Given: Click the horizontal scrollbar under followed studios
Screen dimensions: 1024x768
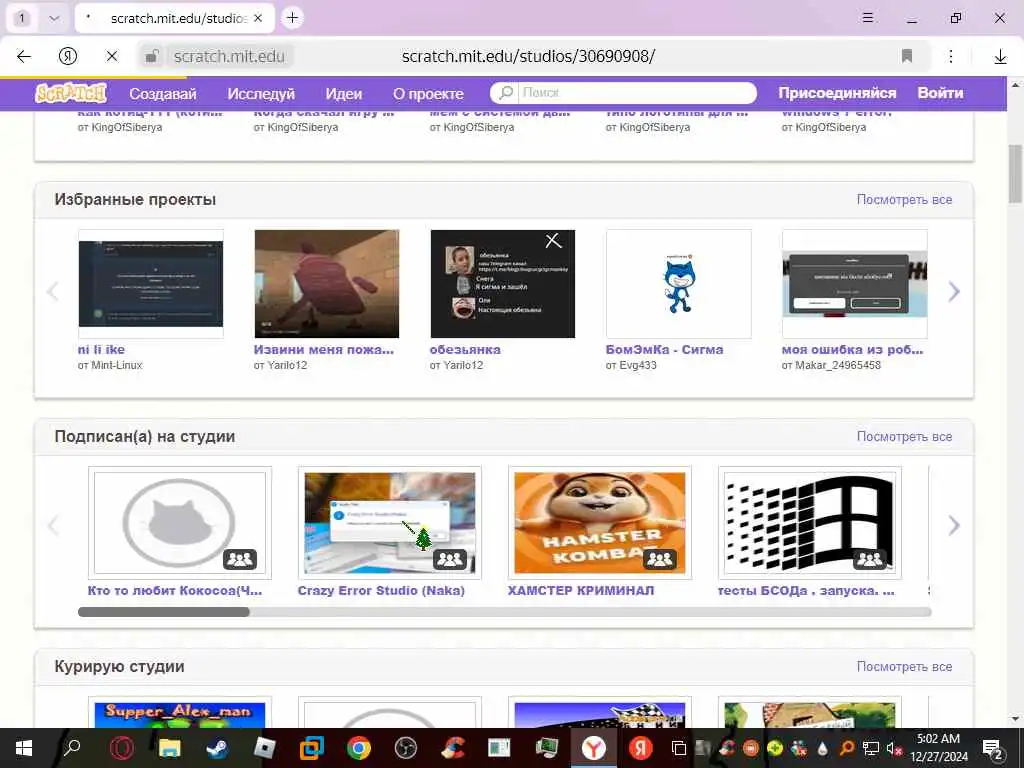Looking at the screenshot, I should pos(504,612).
